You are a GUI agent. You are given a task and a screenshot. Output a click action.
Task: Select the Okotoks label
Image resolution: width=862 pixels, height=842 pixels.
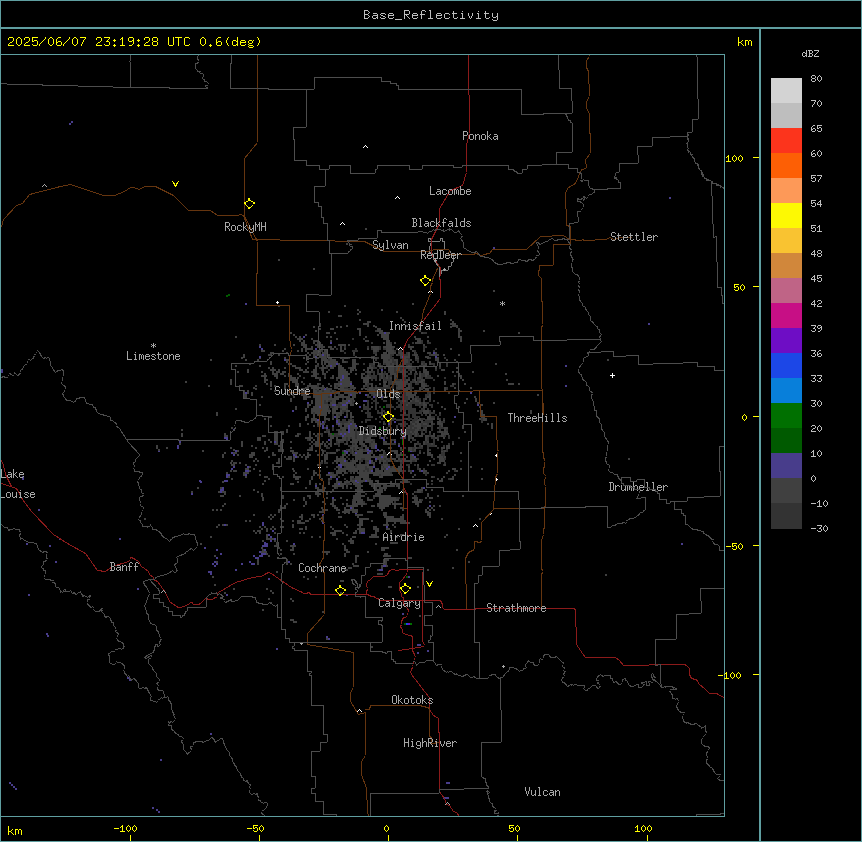(412, 700)
